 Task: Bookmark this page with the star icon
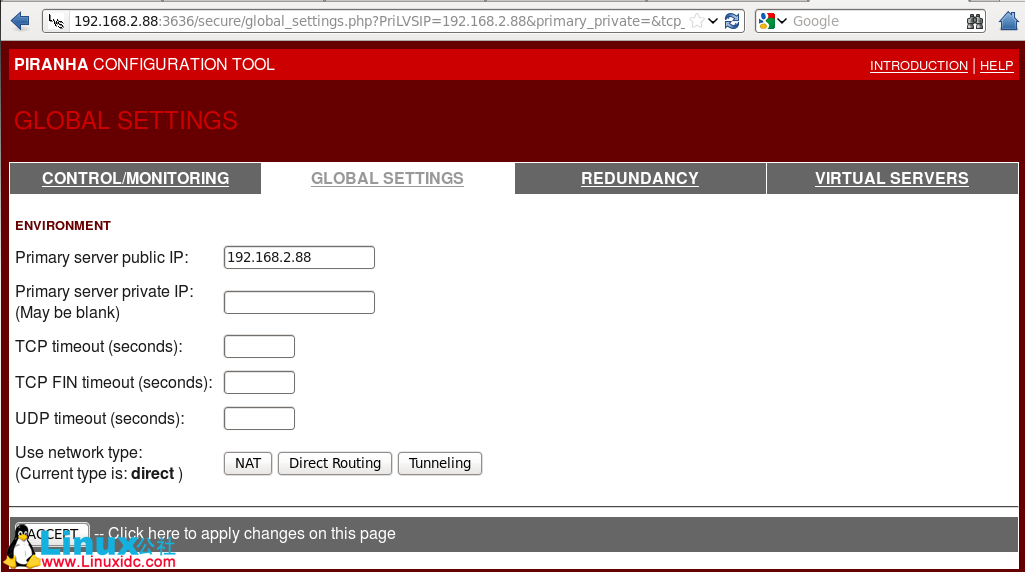point(697,21)
